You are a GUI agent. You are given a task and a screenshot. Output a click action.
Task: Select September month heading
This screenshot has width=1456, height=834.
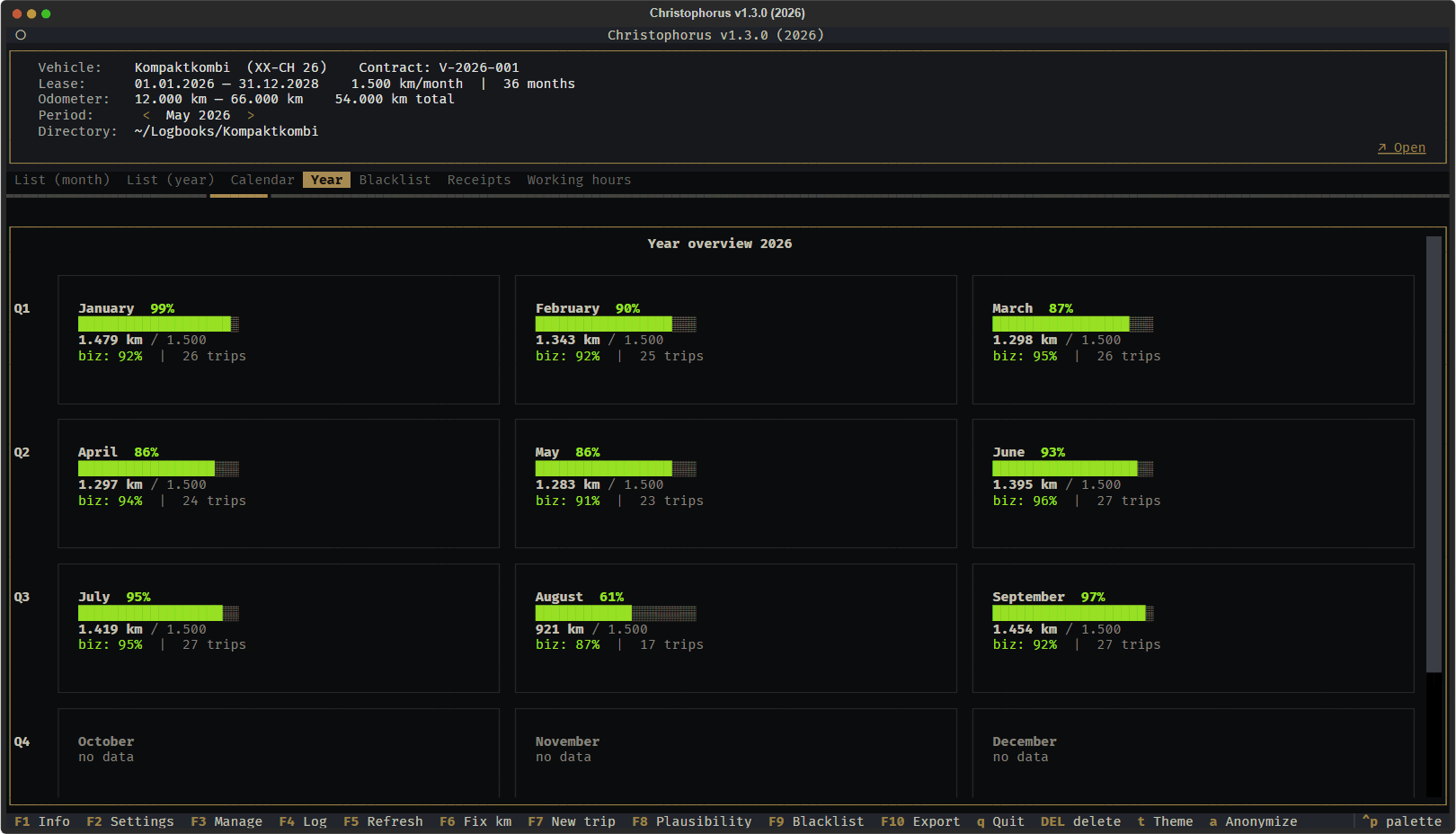(x=1028, y=597)
